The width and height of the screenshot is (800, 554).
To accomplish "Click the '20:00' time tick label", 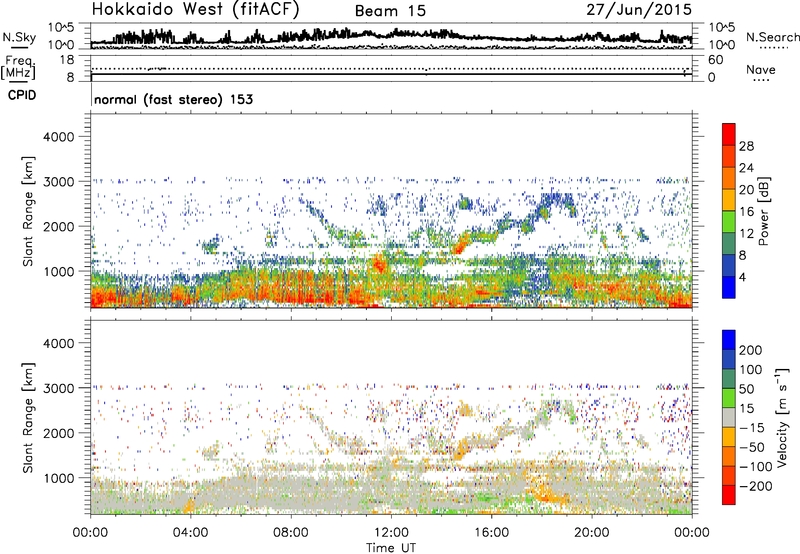I will (x=591, y=533).
